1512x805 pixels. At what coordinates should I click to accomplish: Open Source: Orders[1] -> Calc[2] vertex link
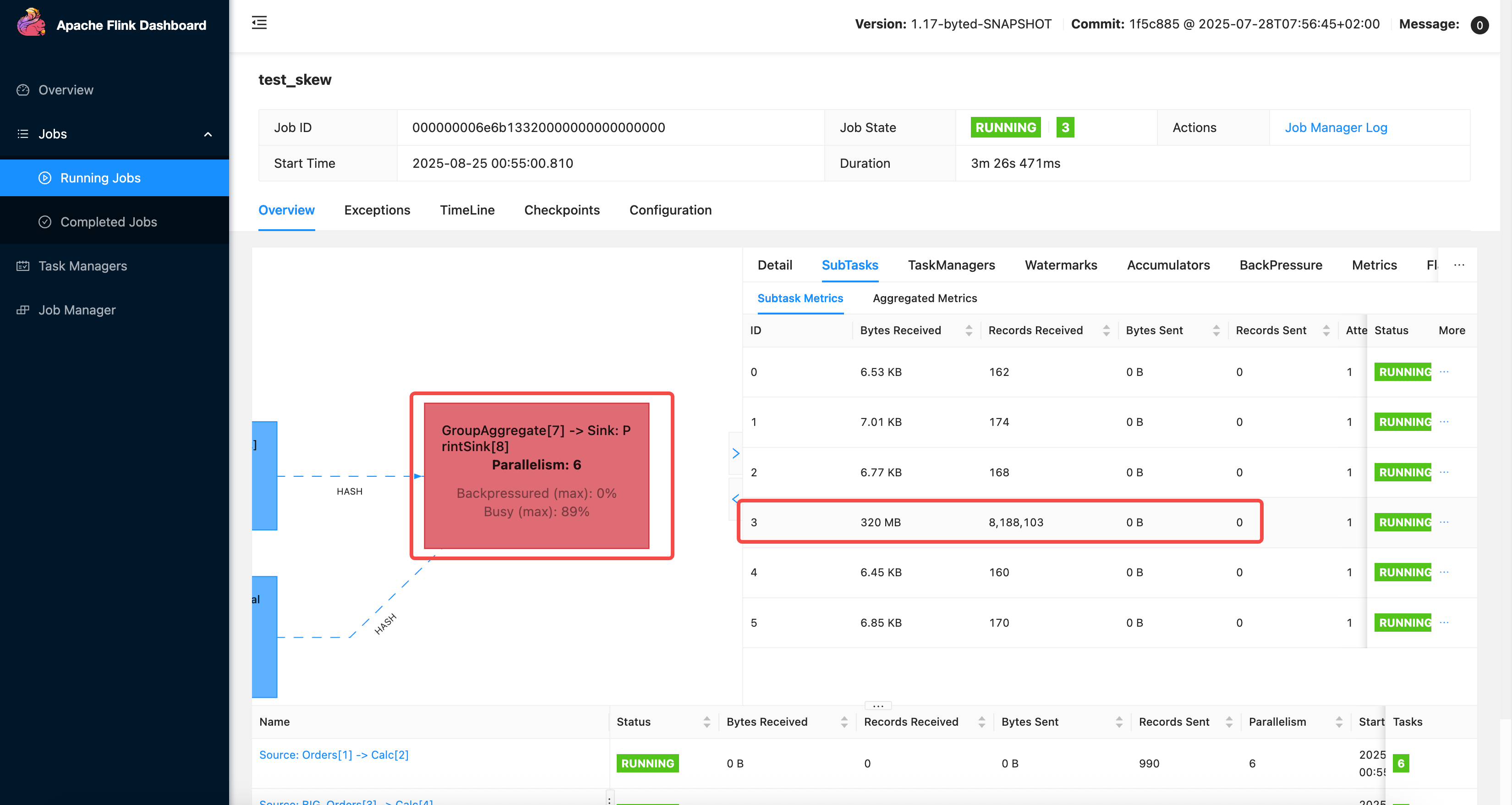click(334, 755)
